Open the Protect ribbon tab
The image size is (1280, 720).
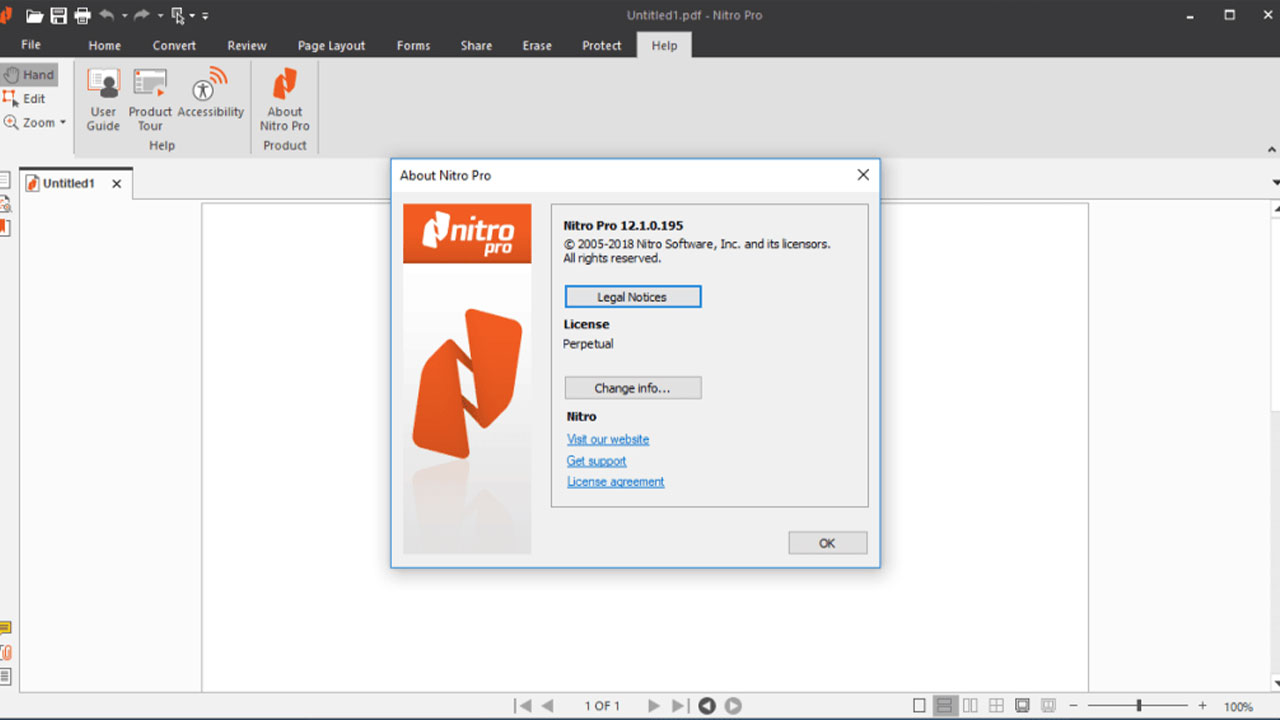(601, 45)
